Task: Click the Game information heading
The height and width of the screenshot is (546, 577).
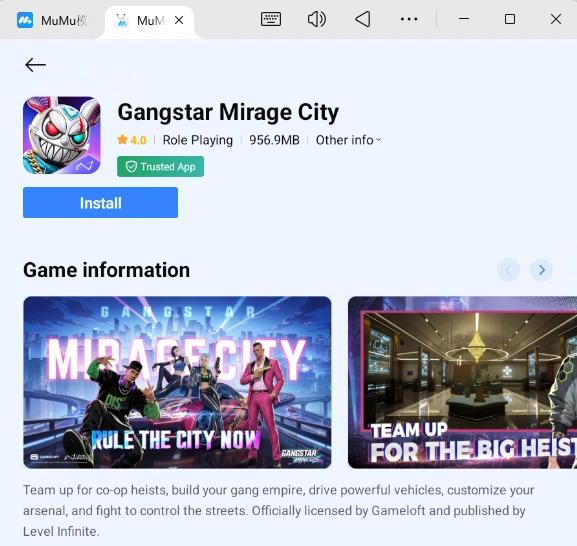Action: point(107,270)
